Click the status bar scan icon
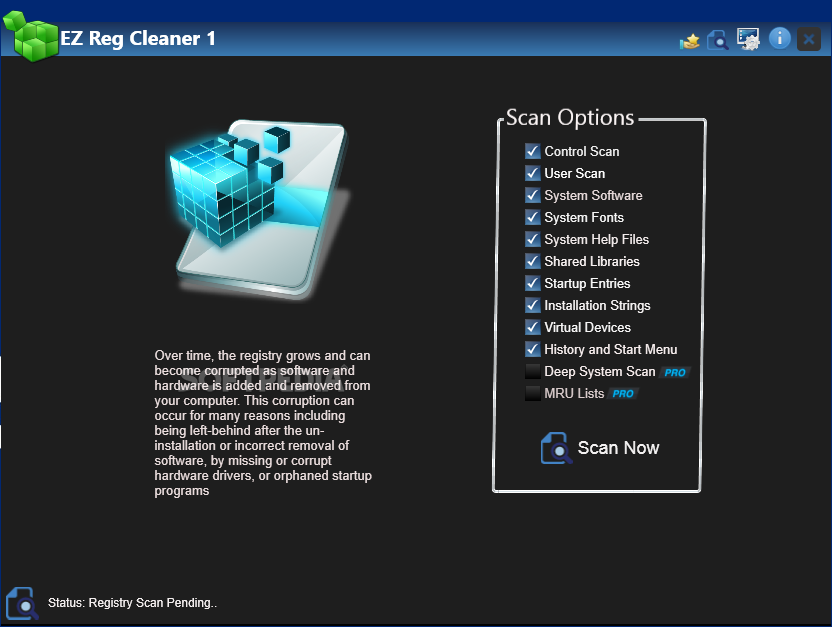This screenshot has width=832, height=627. [x=22, y=603]
